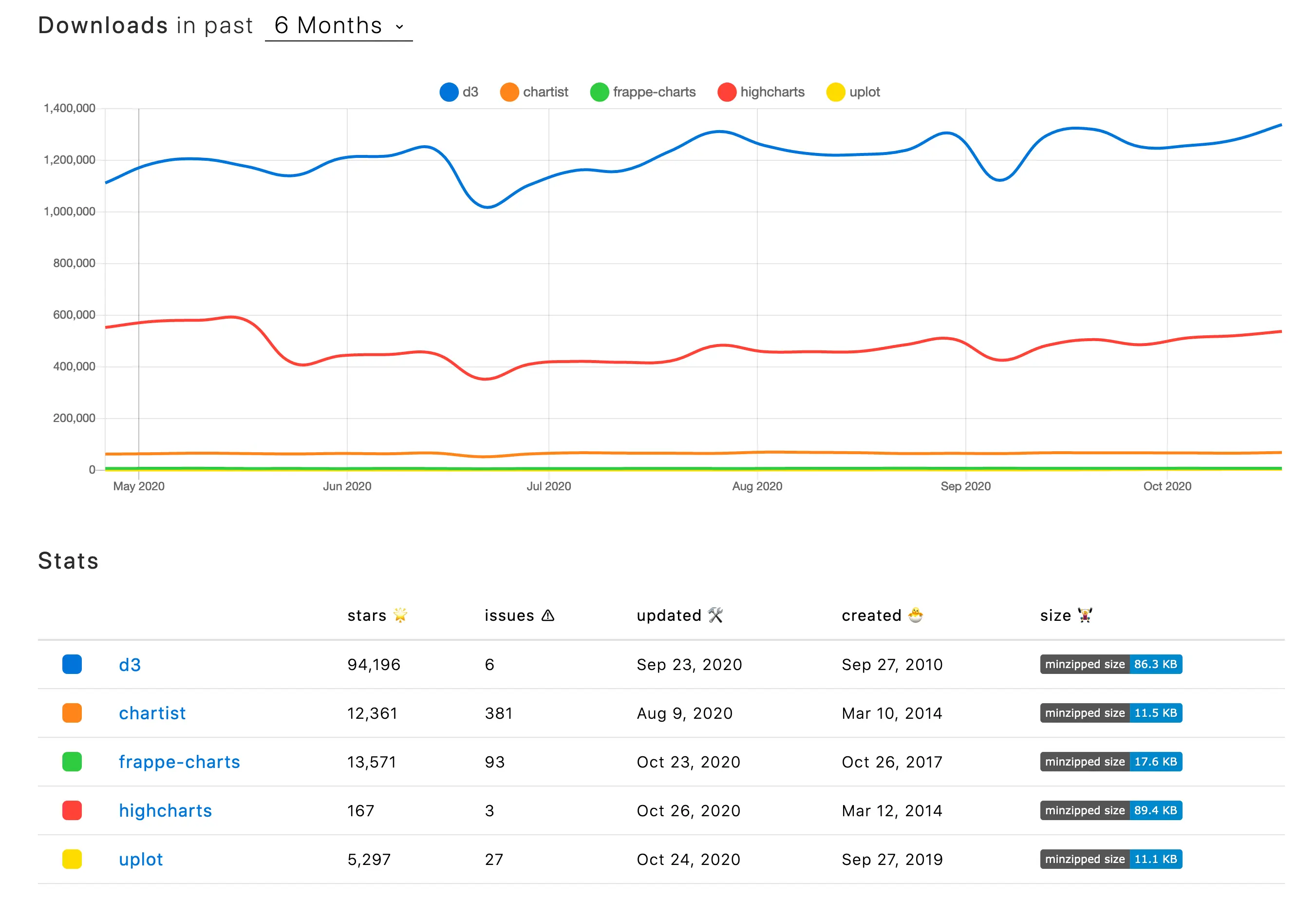Click the highcharts minzipped size 89.4 KB badge

1111,811
